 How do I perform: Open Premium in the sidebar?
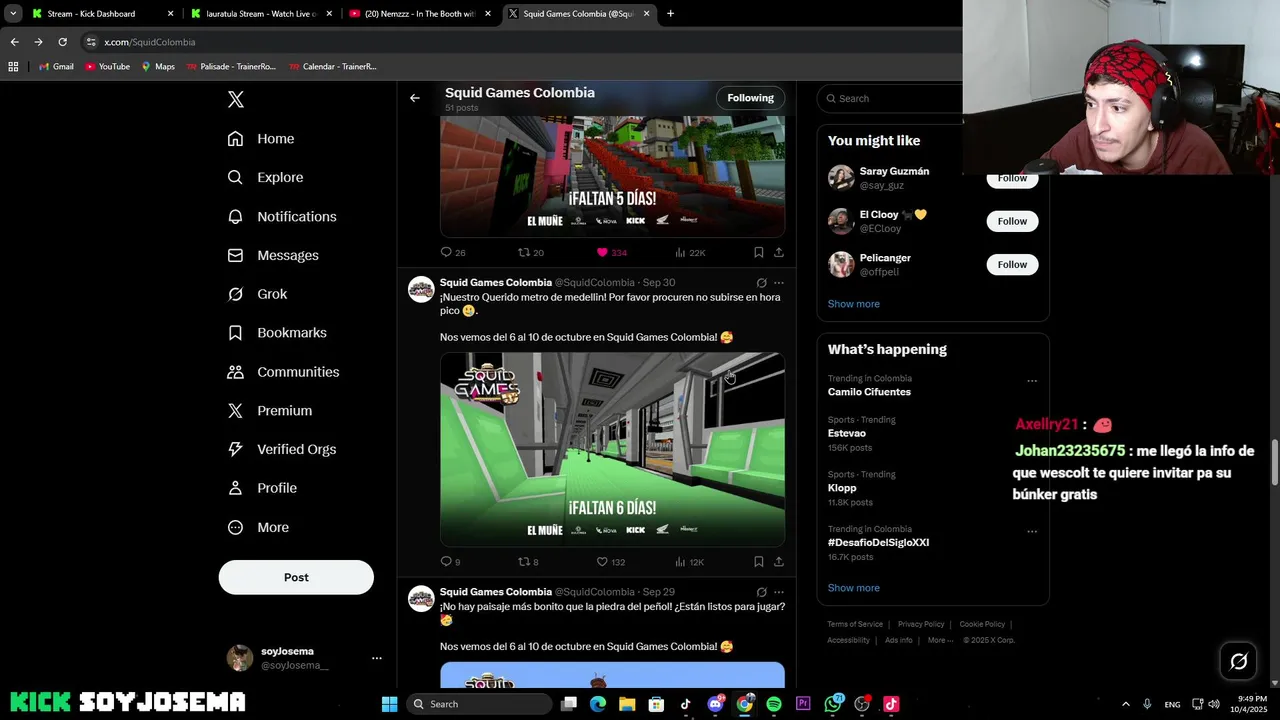(x=270, y=411)
